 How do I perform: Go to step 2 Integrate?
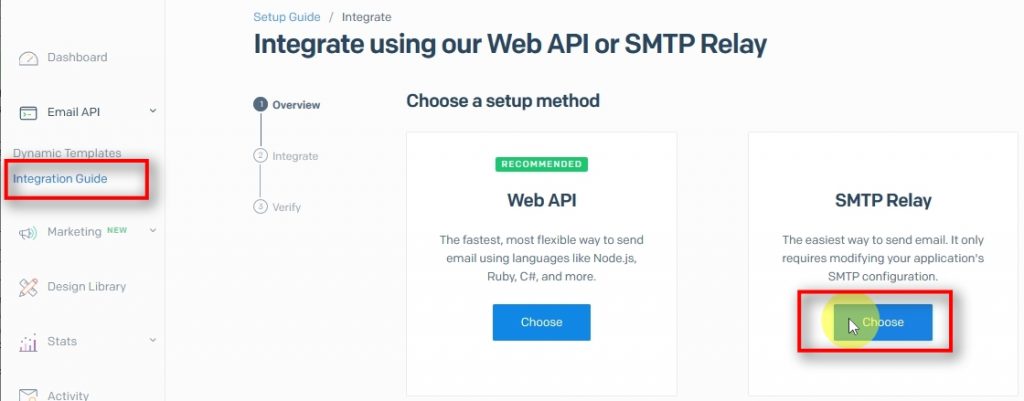point(294,156)
